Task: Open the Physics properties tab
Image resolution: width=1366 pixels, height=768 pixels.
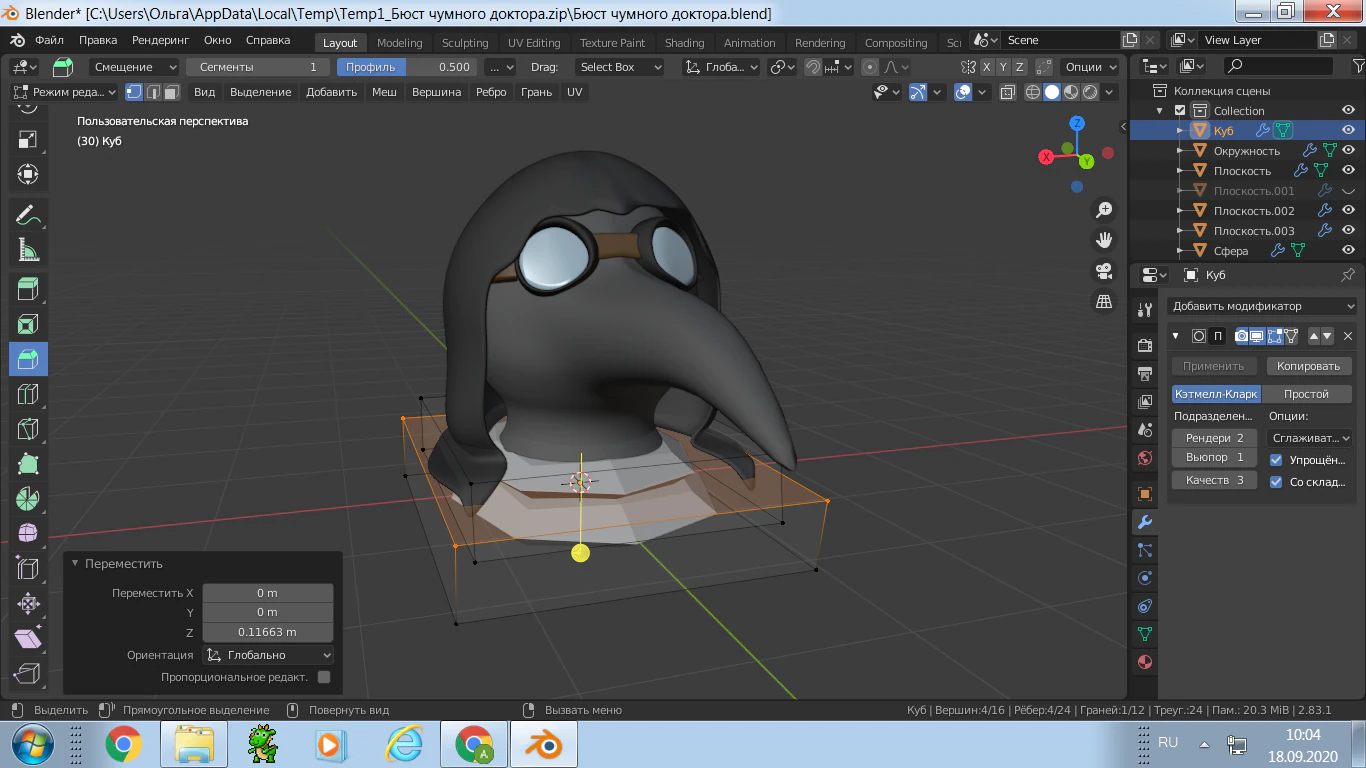Action: (1145, 578)
